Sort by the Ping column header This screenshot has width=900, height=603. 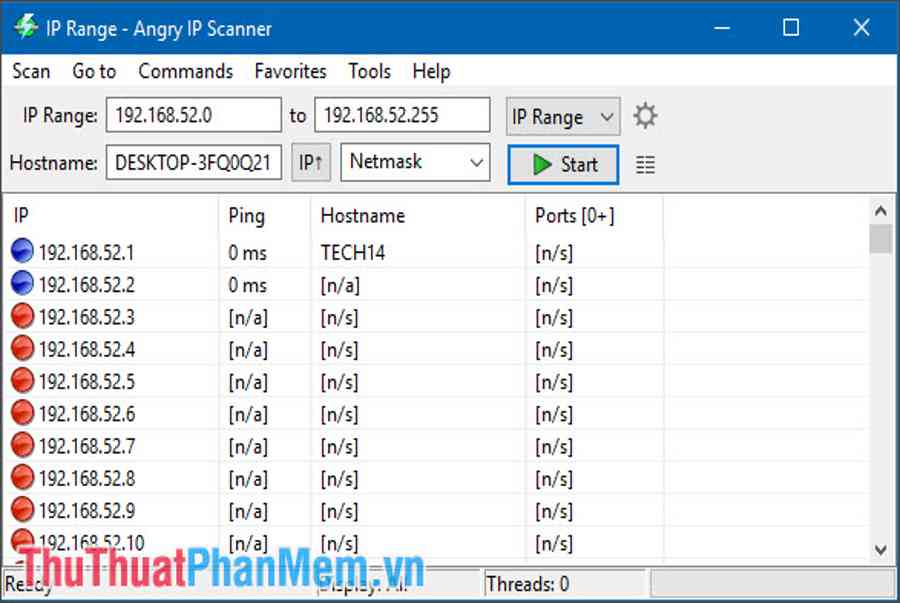point(265,216)
